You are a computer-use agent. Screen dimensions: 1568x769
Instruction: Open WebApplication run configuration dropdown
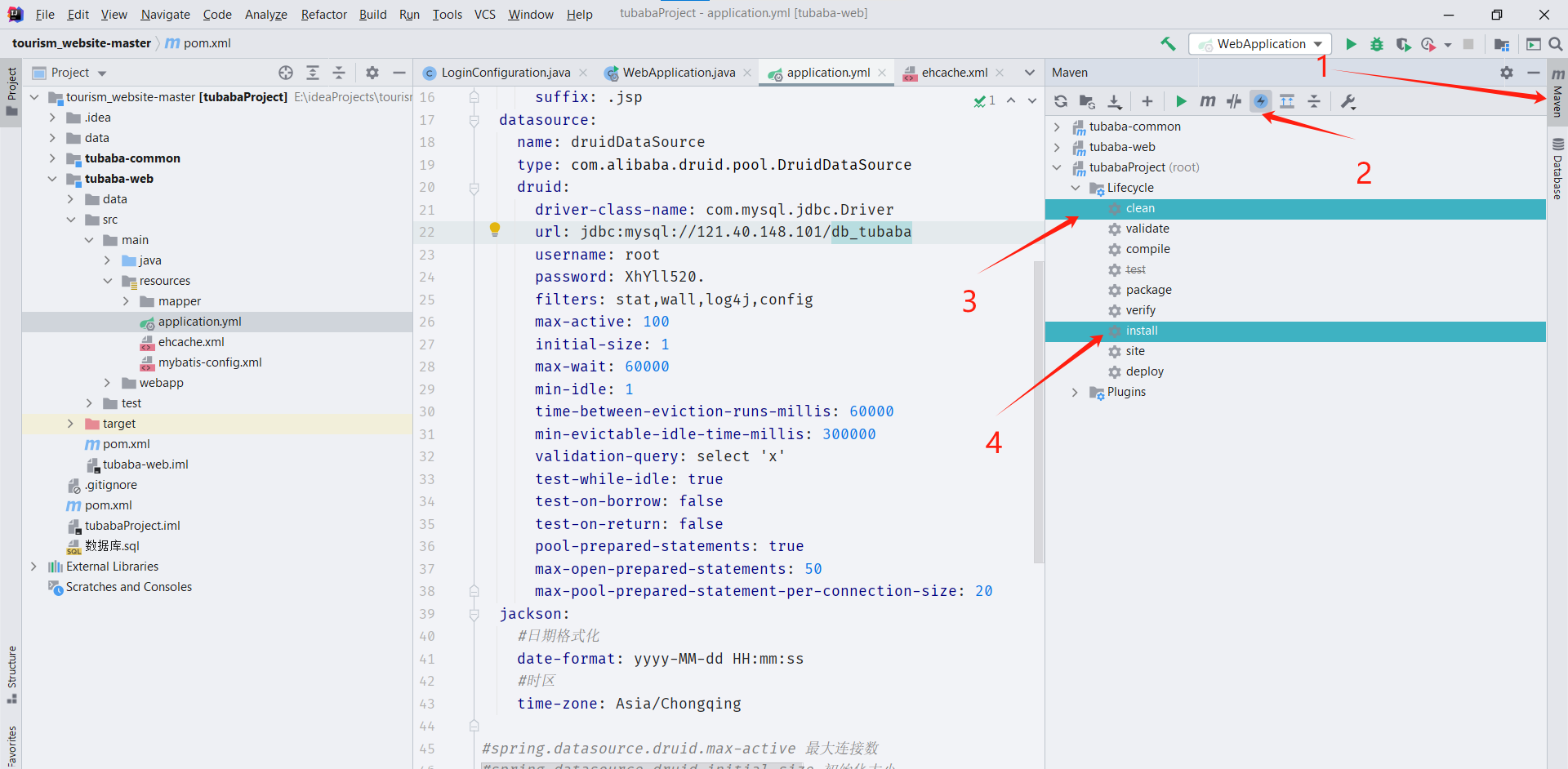pos(1260,44)
